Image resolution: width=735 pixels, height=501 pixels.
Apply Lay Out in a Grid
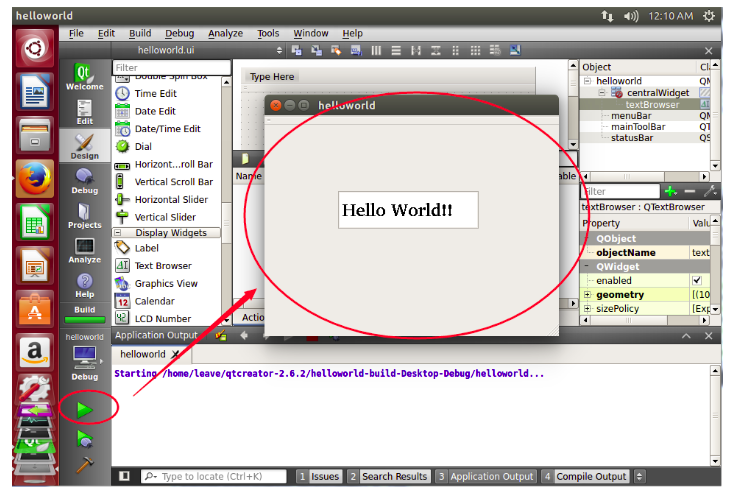pyautogui.click(x=475, y=50)
